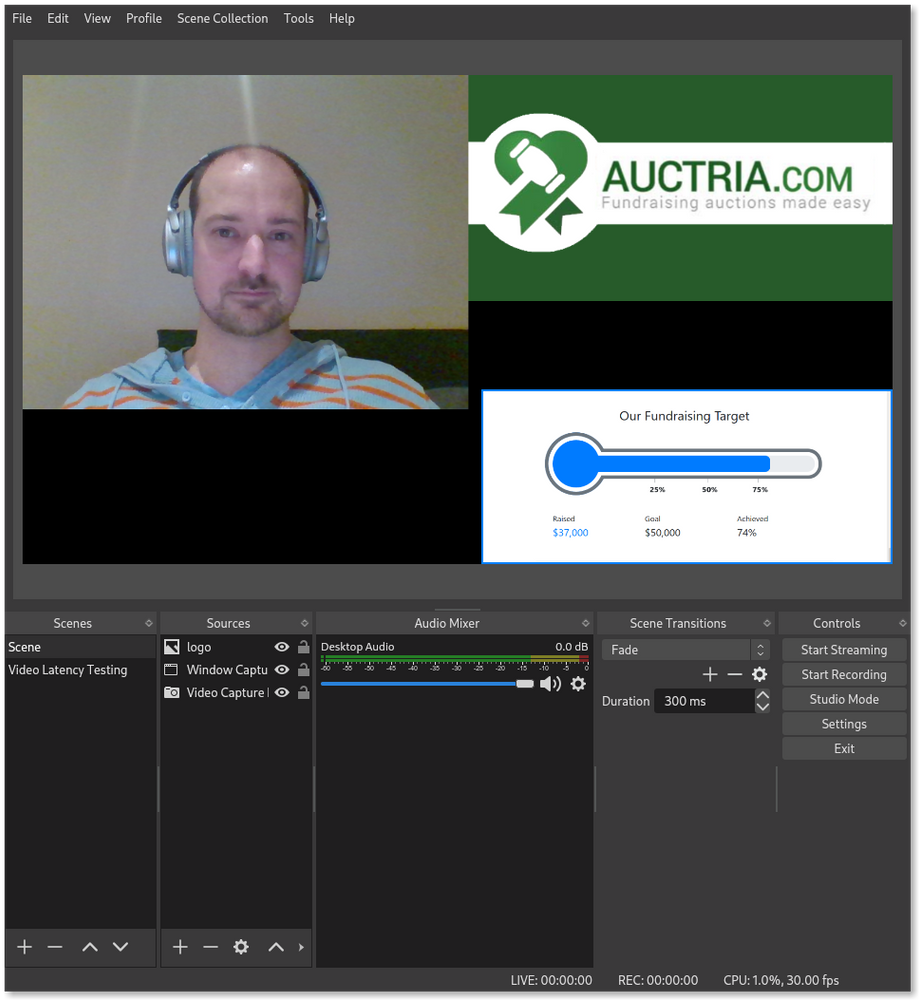Remove scene transition with minus icon

pyautogui.click(x=735, y=674)
